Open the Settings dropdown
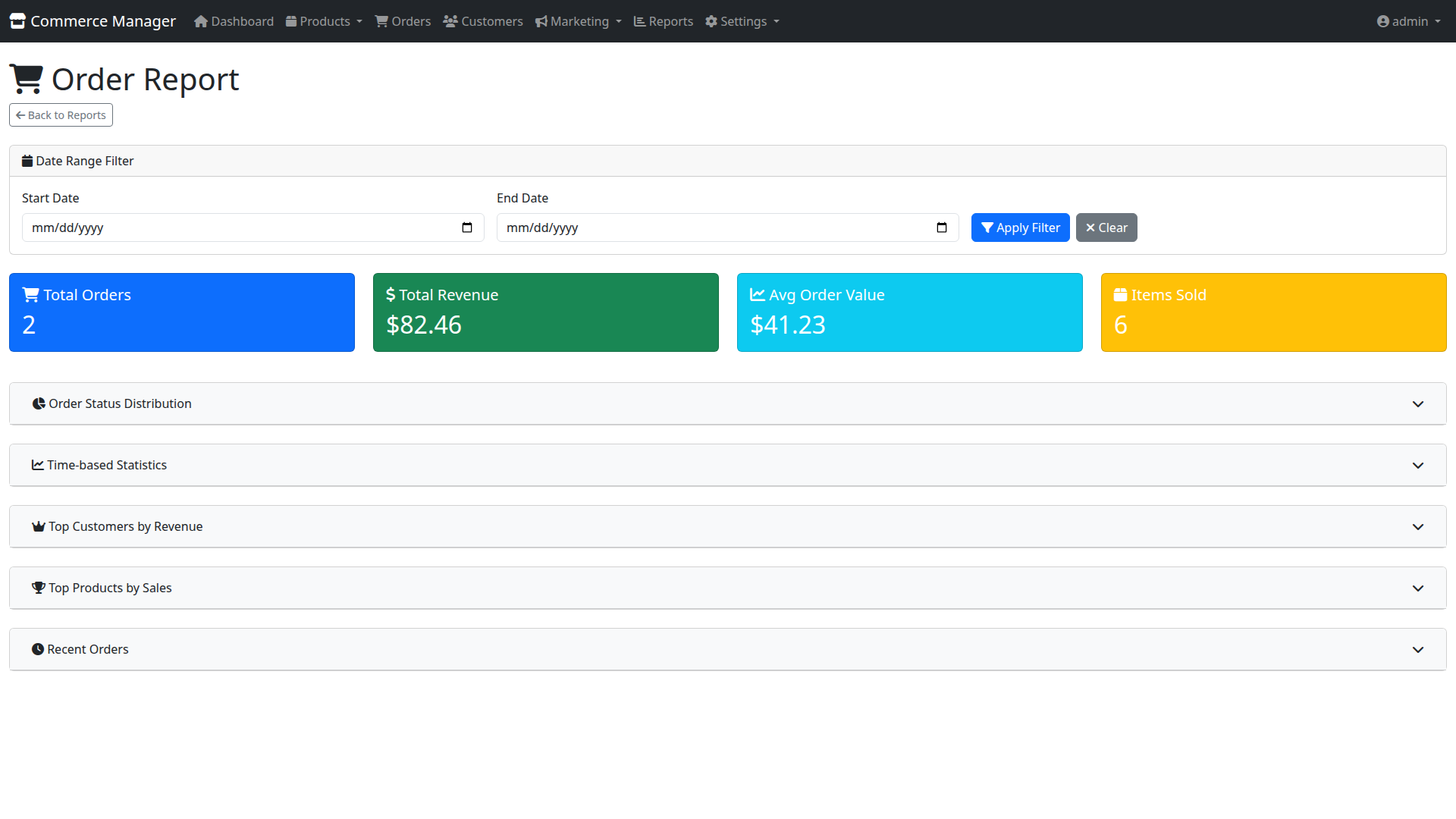 [x=742, y=21]
